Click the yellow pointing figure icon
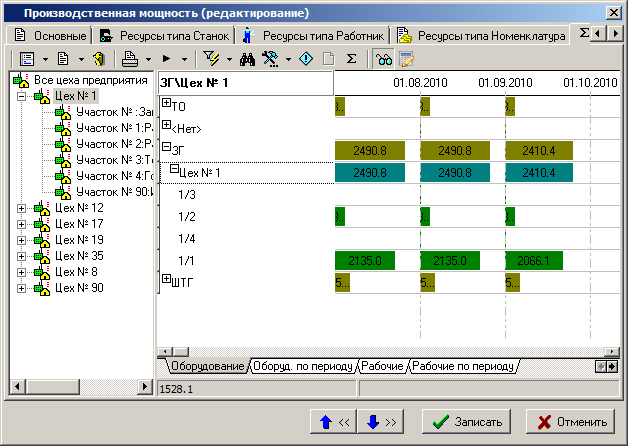 (99, 59)
